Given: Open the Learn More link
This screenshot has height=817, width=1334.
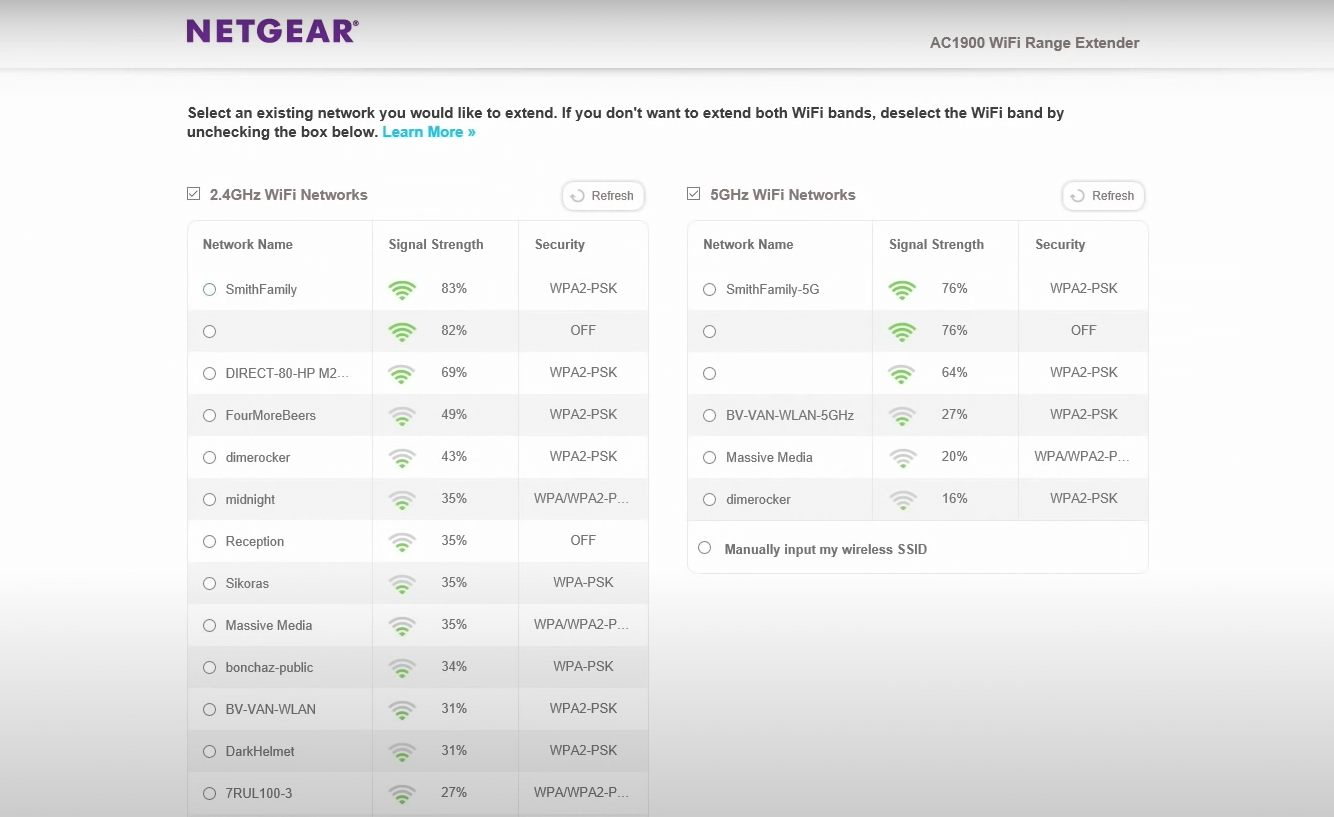Looking at the screenshot, I should click(428, 132).
